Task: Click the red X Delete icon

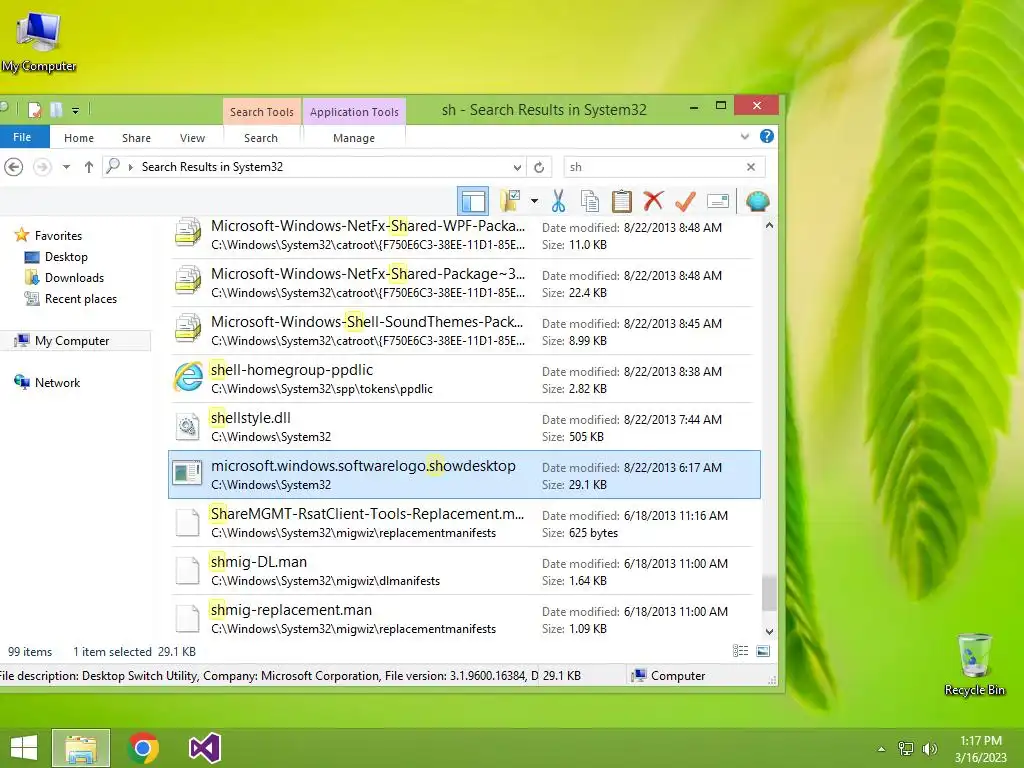Action: point(653,200)
